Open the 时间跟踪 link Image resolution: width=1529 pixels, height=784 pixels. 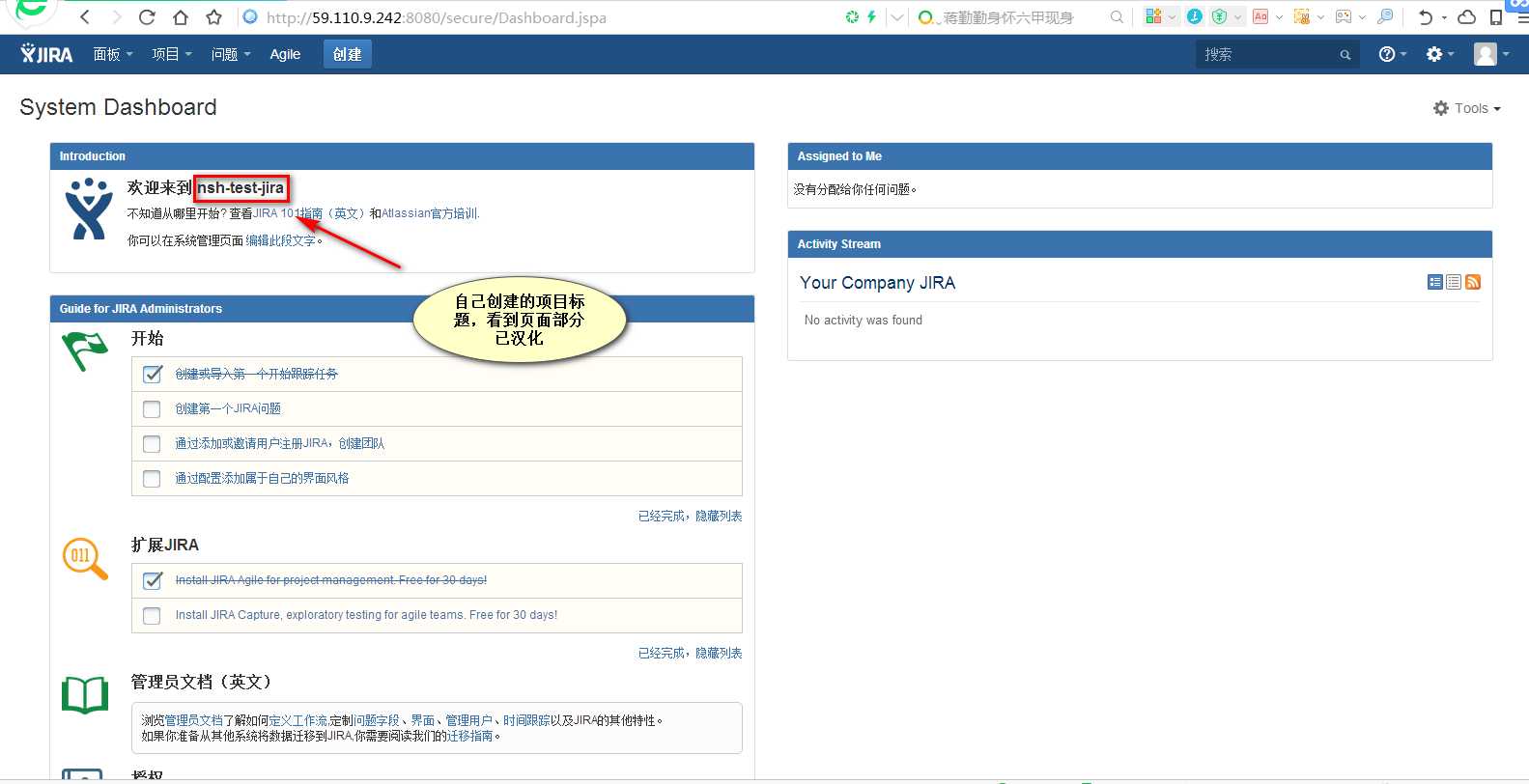[526, 720]
